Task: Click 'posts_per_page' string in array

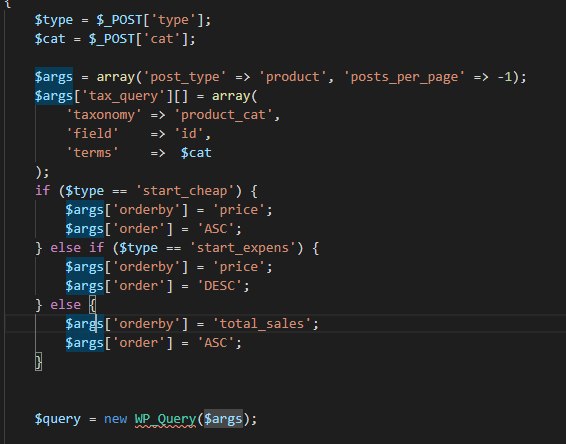Action: tap(404, 77)
